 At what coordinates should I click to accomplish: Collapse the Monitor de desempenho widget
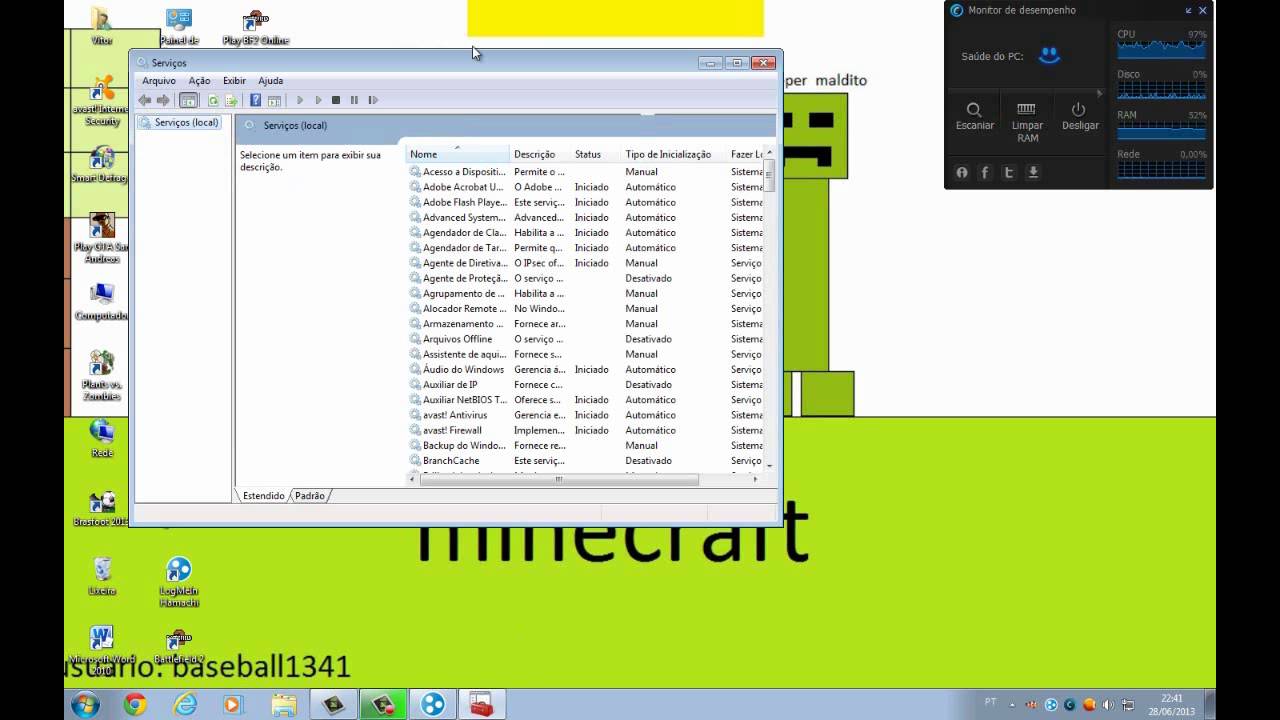pos(1189,10)
